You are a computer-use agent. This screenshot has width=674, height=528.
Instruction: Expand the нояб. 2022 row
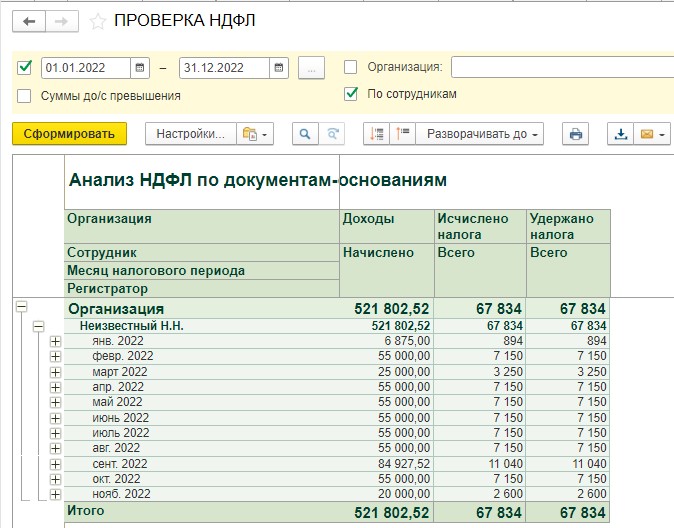[55, 494]
